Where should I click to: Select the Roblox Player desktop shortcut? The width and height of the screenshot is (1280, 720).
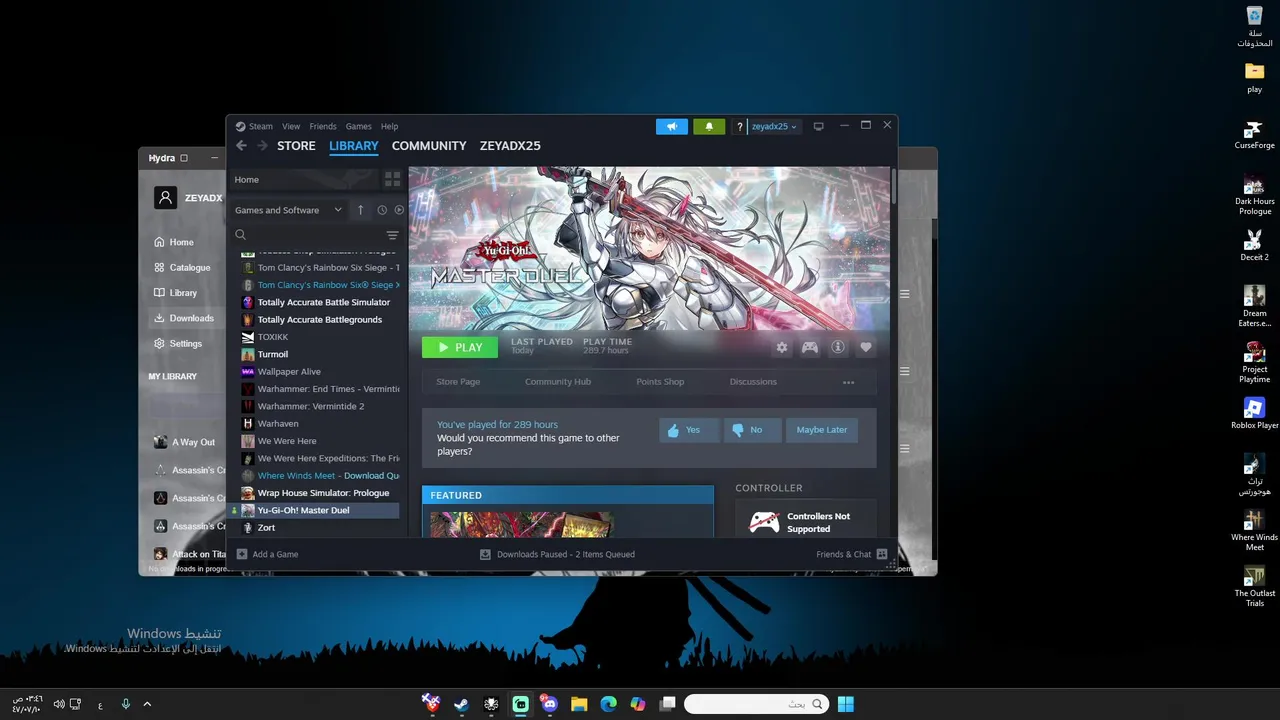[x=1254, y=414]
